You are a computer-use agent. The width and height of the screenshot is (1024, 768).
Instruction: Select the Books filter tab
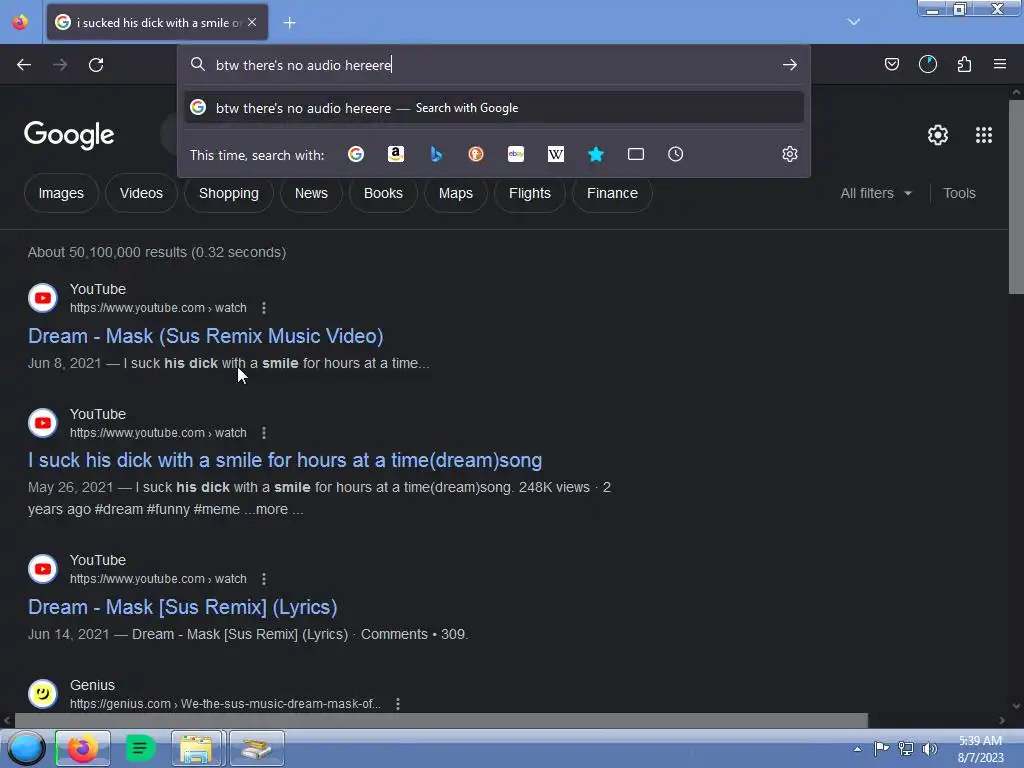(383, 193)
